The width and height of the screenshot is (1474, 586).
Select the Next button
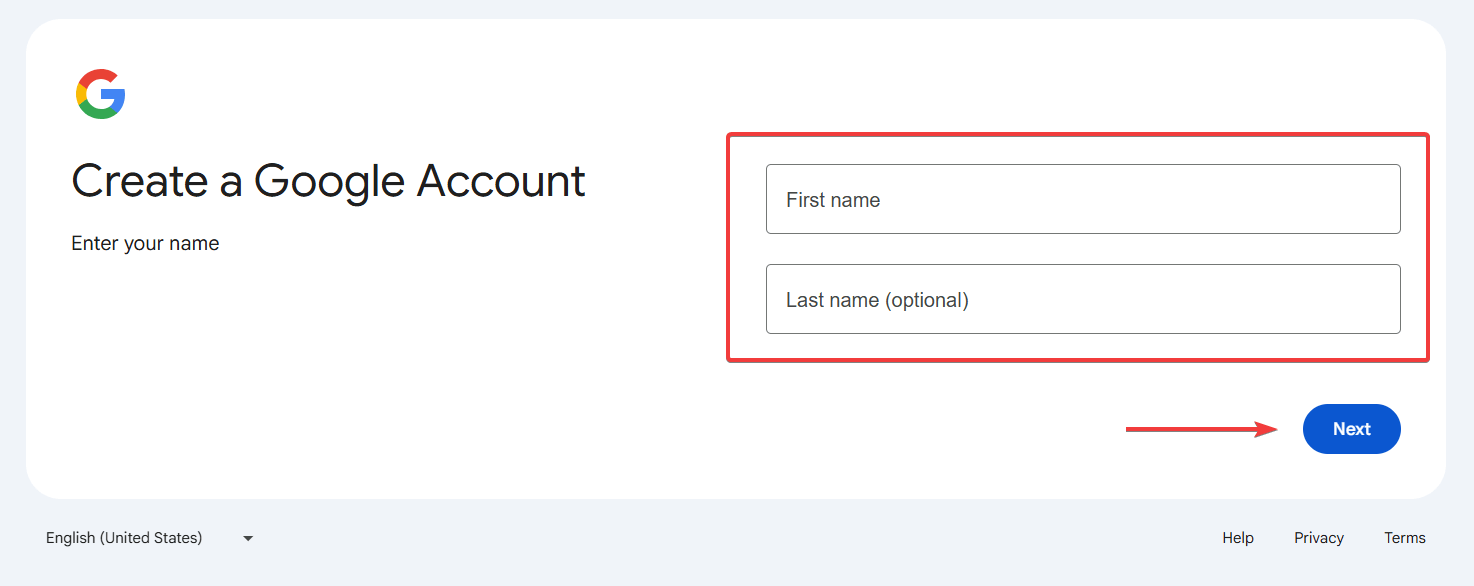[1351, 428]
